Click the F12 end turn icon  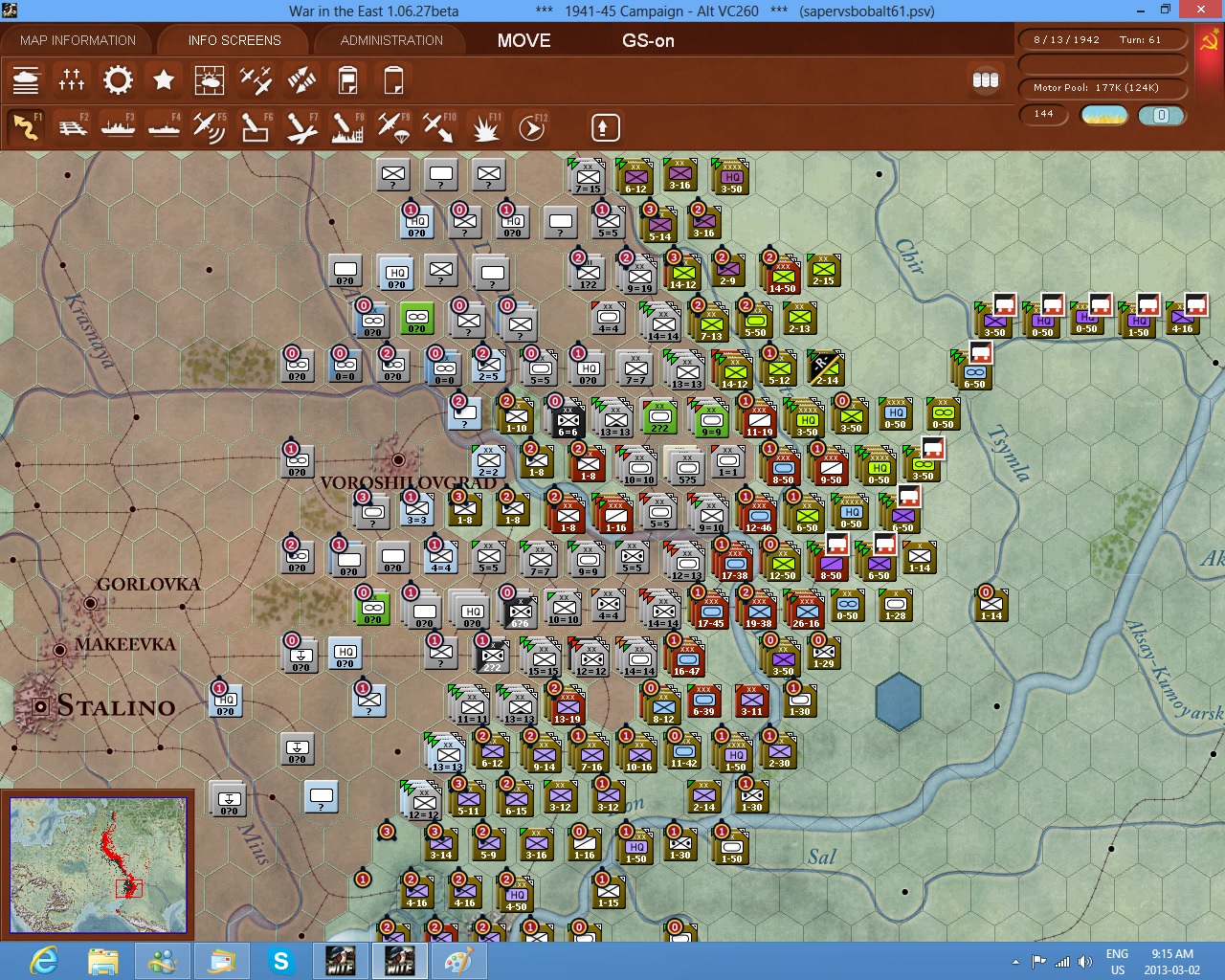(x=531, y=126)
